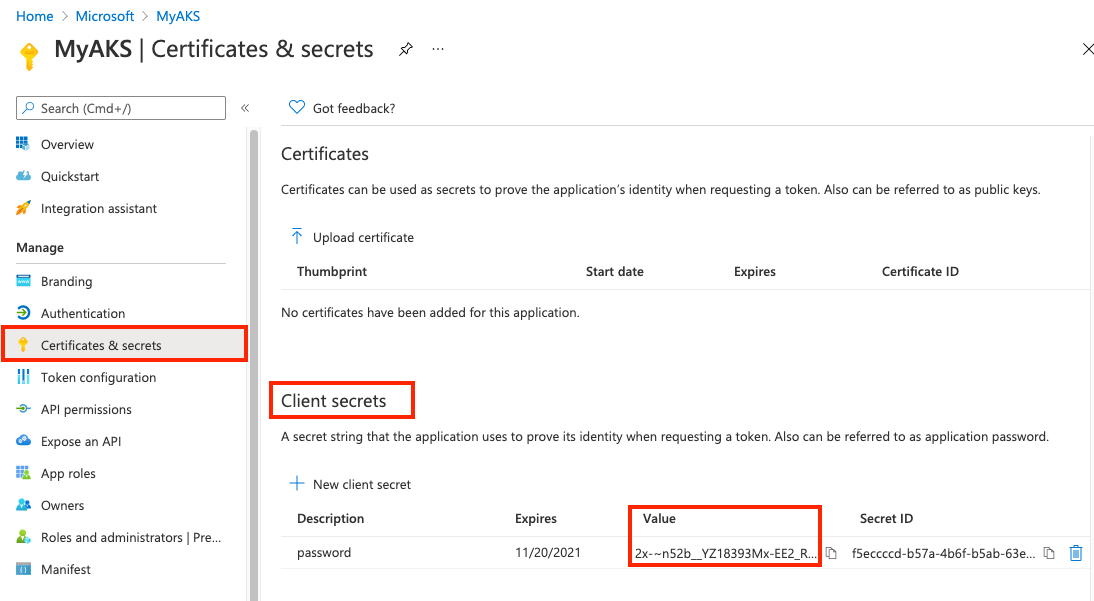Viewport: 1094px width, 601px height.
Task: Pin the MyAKS blade with the pin icon
Action: pyautogui.click(x=406, y=49)
